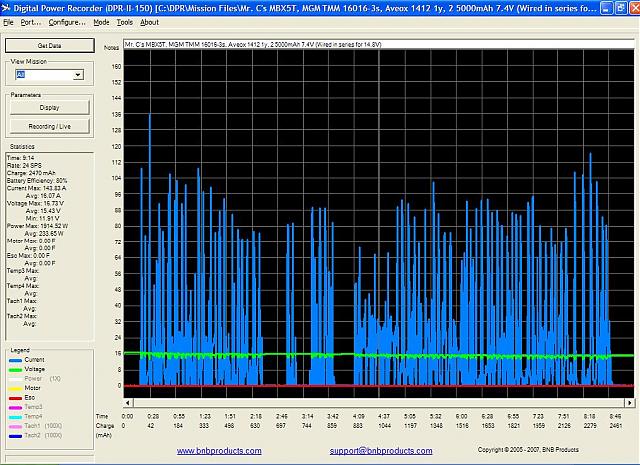The height and width of the screenshot is (465, 640).
Task: Click the Digital Power Recorder title bar icon
Action: (7, 7)
